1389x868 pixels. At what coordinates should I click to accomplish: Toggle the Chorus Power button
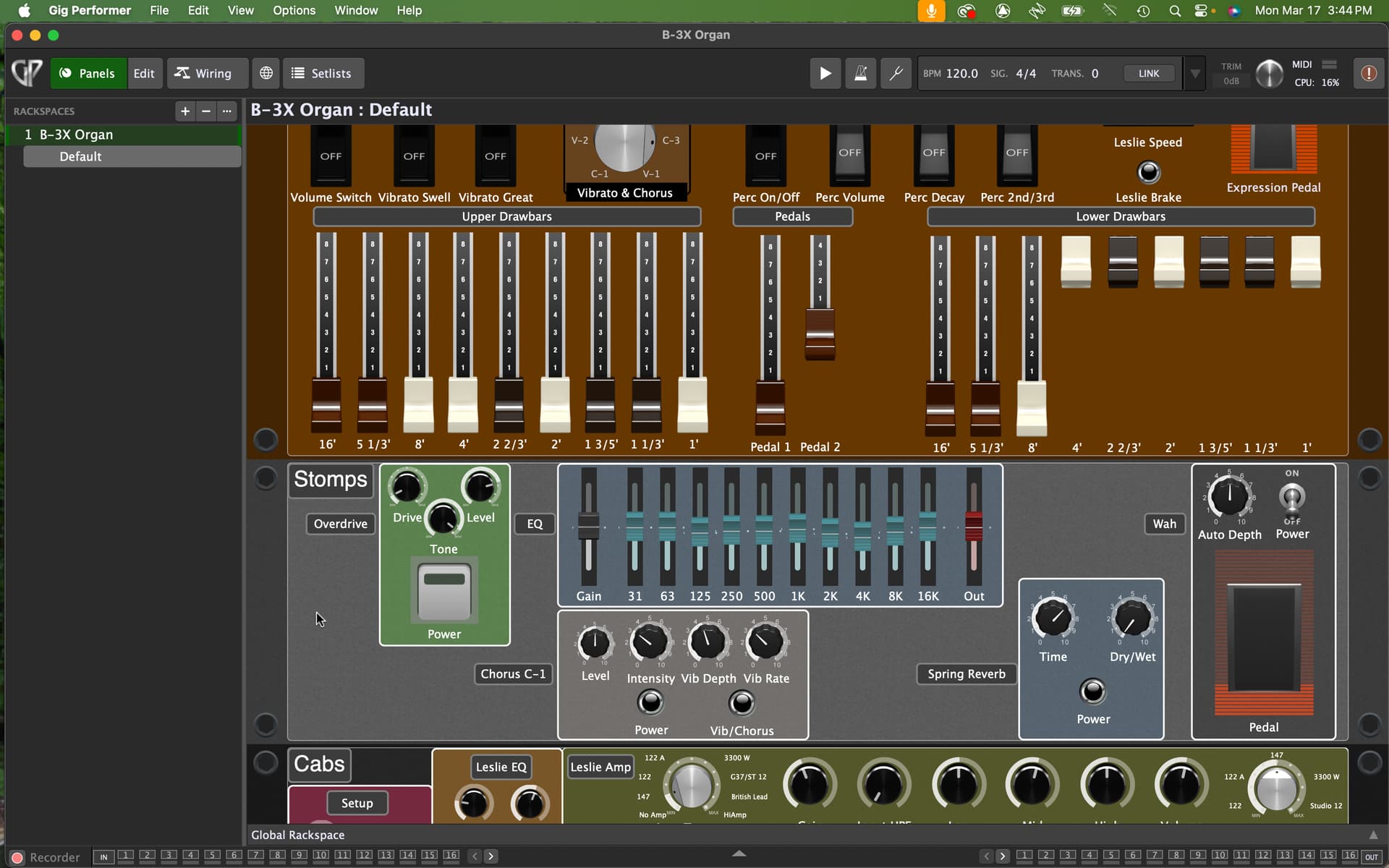pyautogui.click(x=650, y=702)
